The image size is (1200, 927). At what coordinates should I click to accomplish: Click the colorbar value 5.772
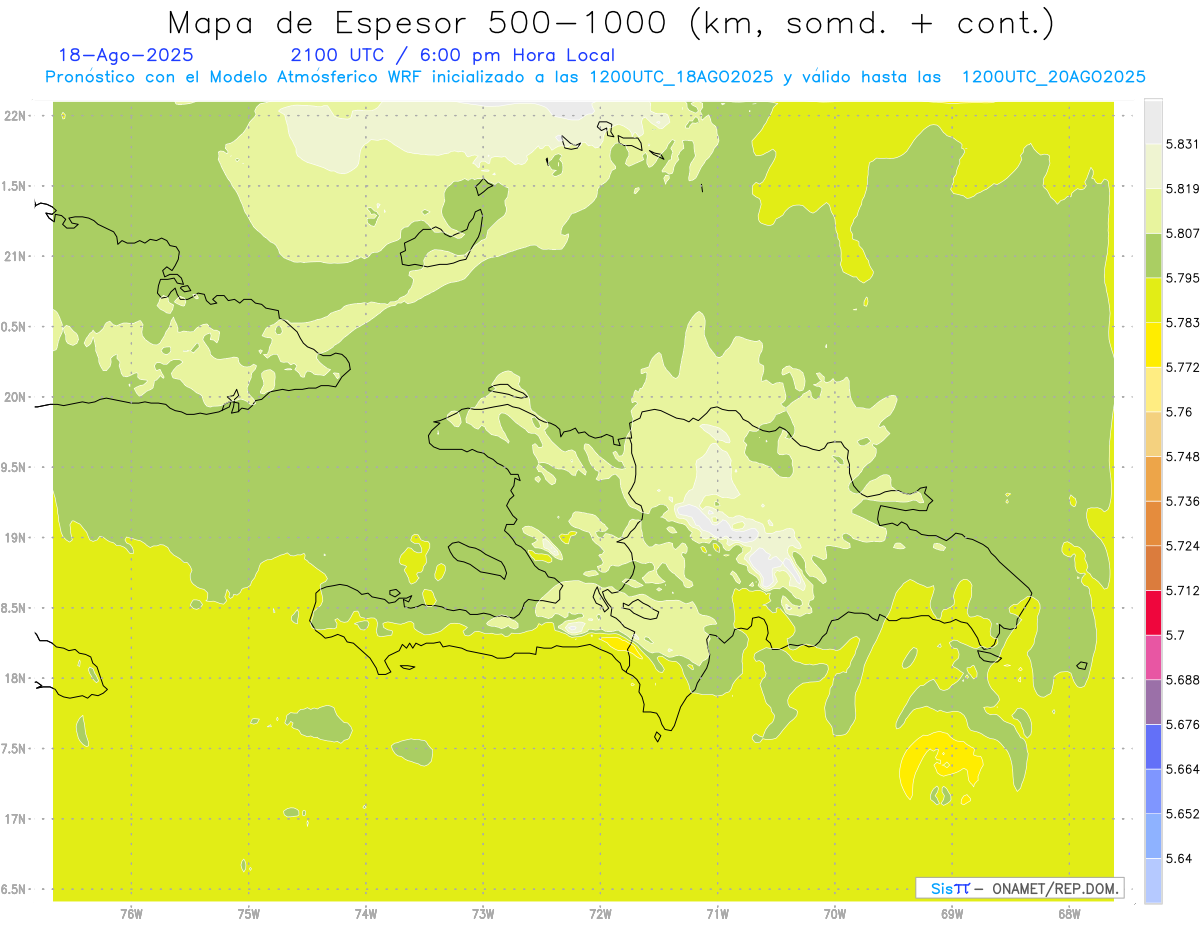[1183, 367]
